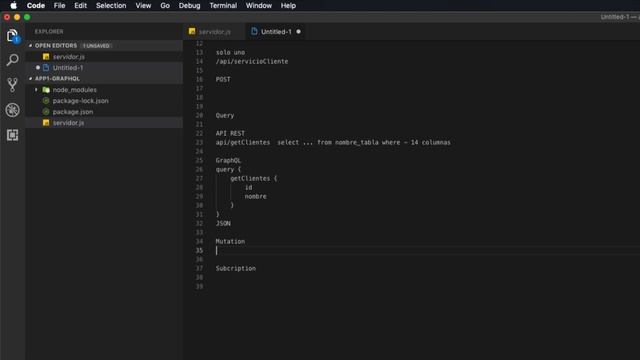Click the 'Query' text on line 20
Screen dimensions: 640x360
pos(225,116)
